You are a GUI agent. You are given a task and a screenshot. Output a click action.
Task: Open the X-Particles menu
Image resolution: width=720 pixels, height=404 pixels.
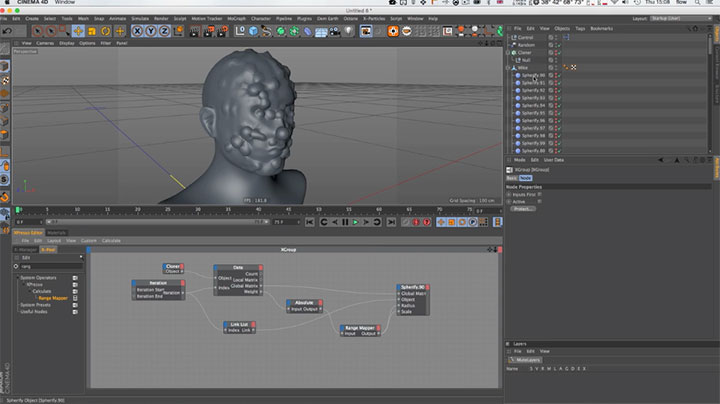pyautogui.click(x=374, y=19)
